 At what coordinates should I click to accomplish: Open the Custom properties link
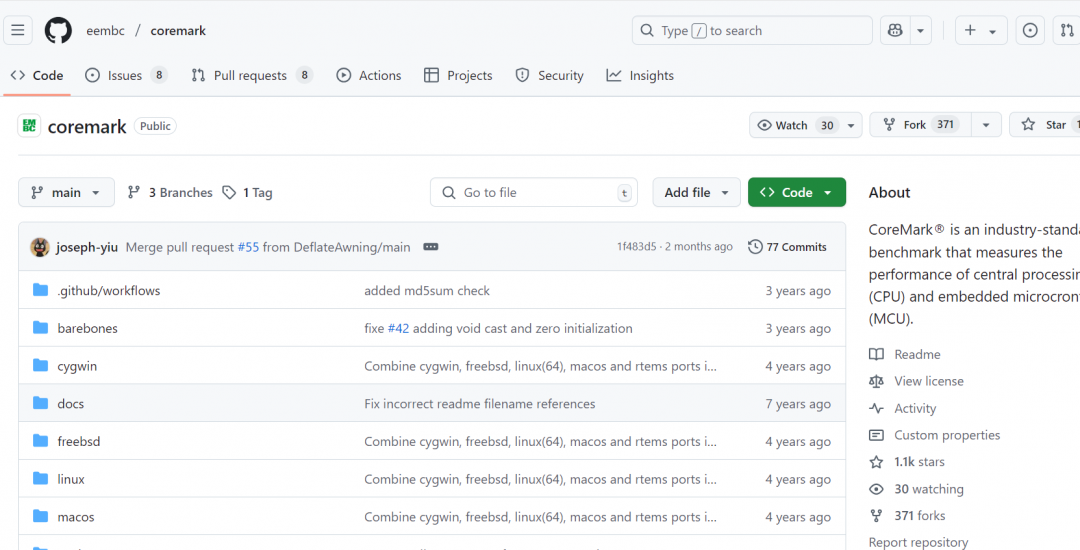(x=947, y=435)
